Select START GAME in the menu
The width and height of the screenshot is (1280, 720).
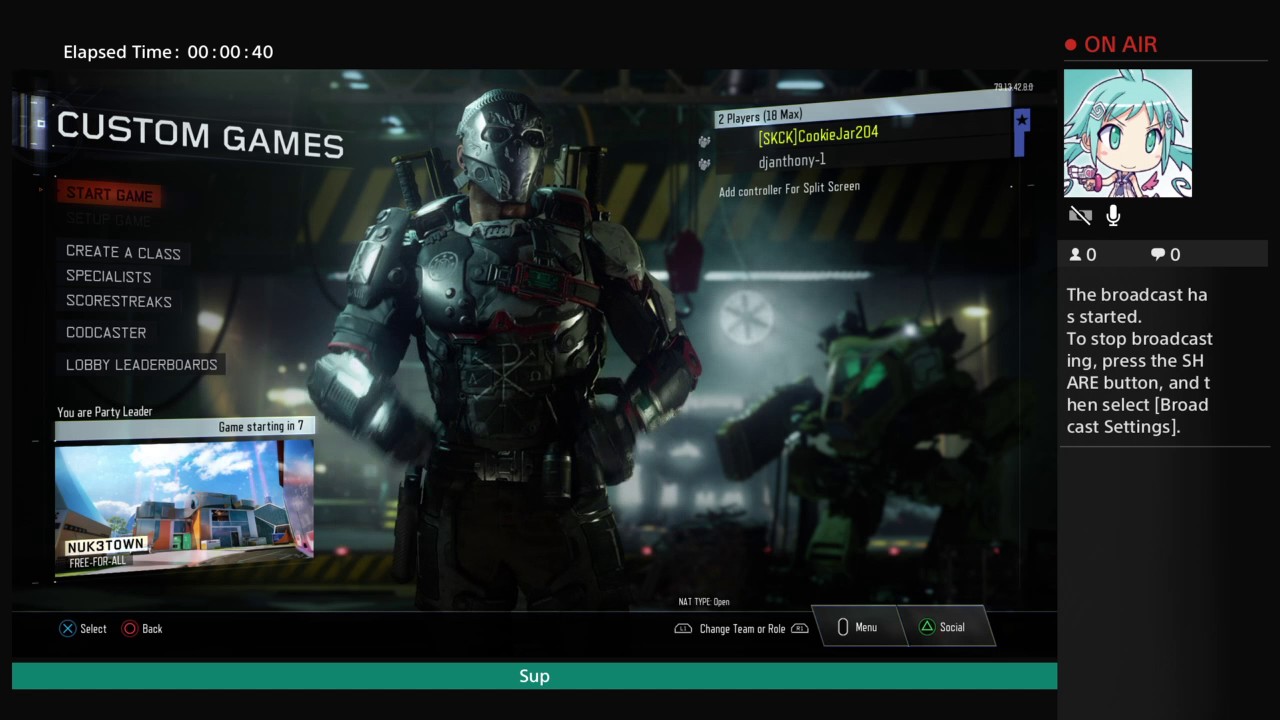pyautogui.click(x=110, y=195)
